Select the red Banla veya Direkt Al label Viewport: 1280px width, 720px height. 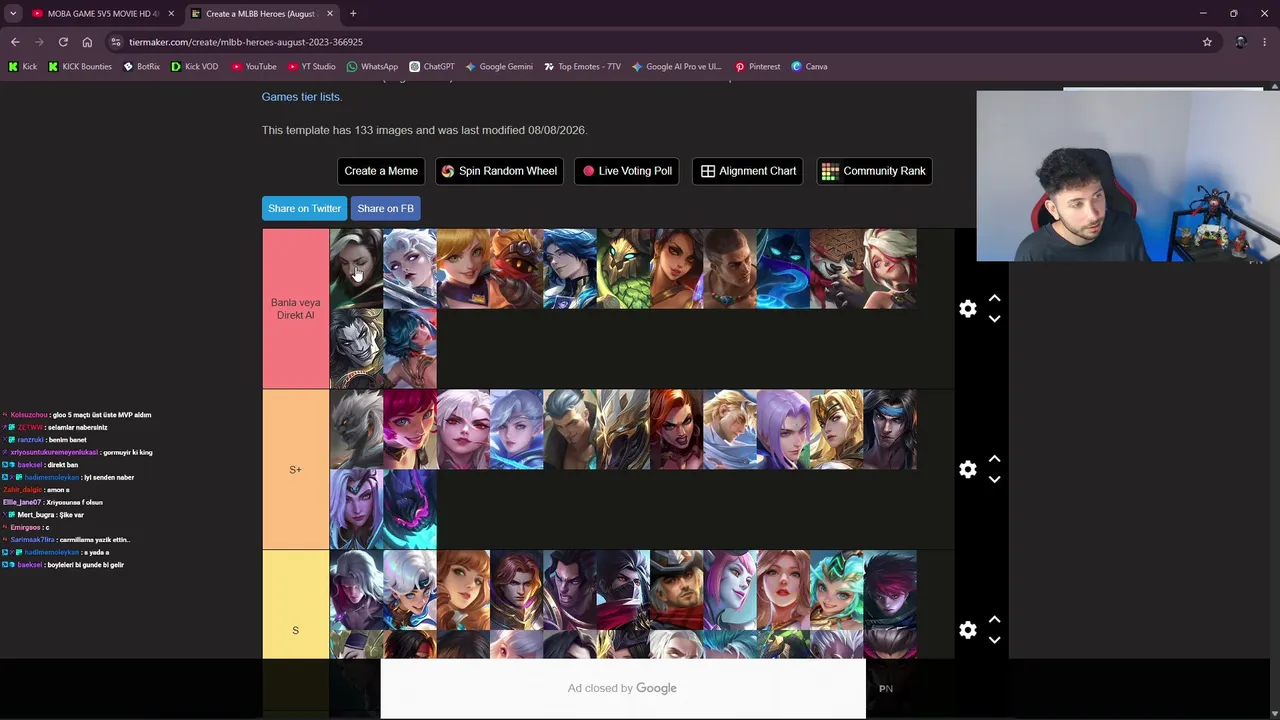tap(295, 309)
